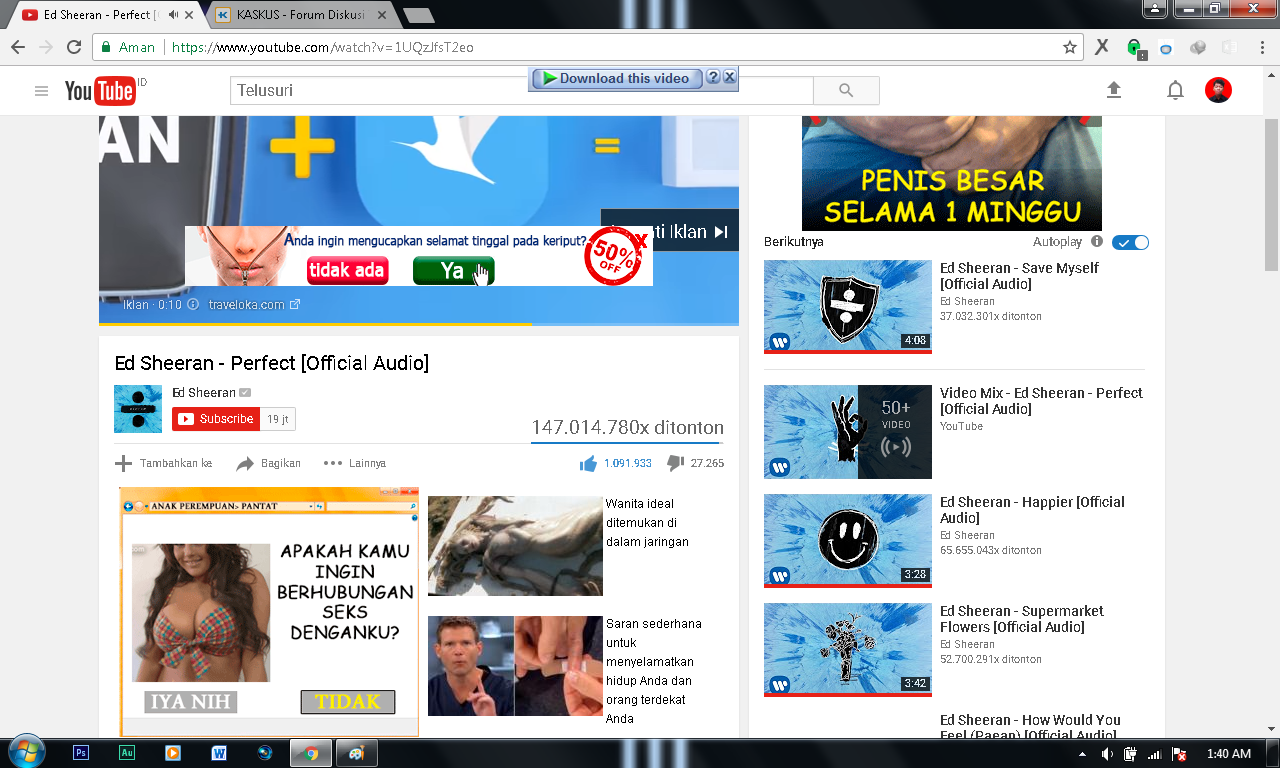Screen dimensions: 1280x768
Task: Click the blue oval extension icon
Action: (1165, 47)
